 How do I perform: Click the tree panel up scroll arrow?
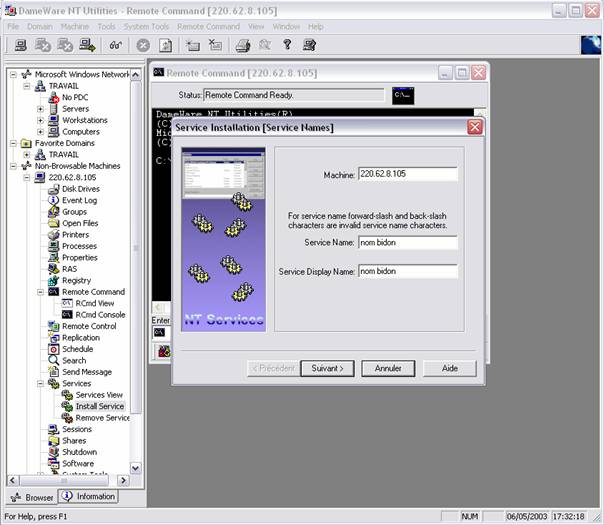tap(136, 75)
